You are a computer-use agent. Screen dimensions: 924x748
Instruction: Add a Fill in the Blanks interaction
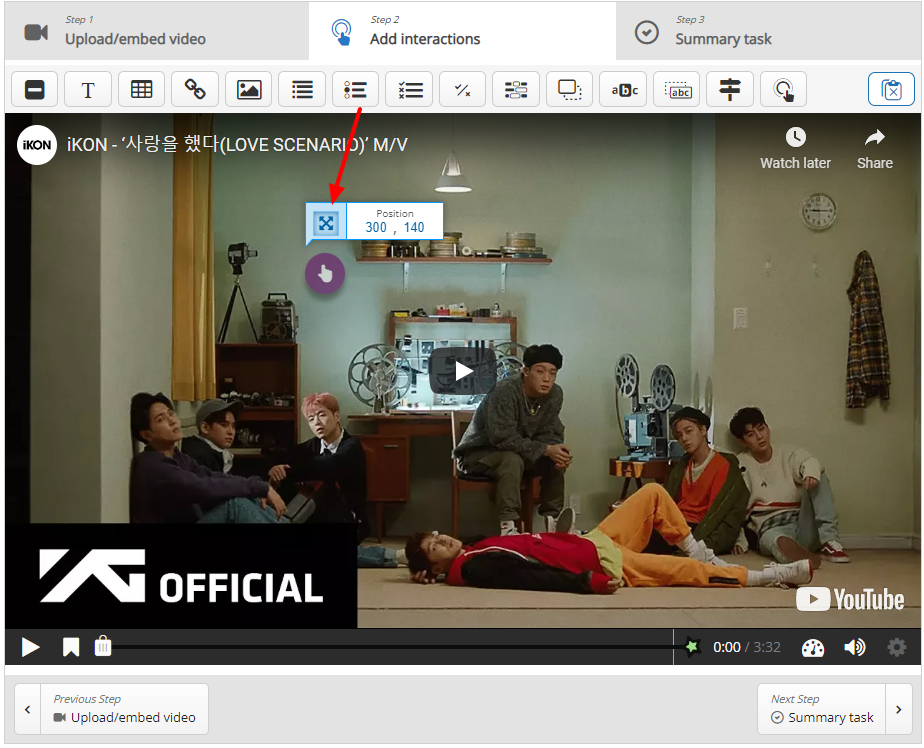click(x=516, y=90)
